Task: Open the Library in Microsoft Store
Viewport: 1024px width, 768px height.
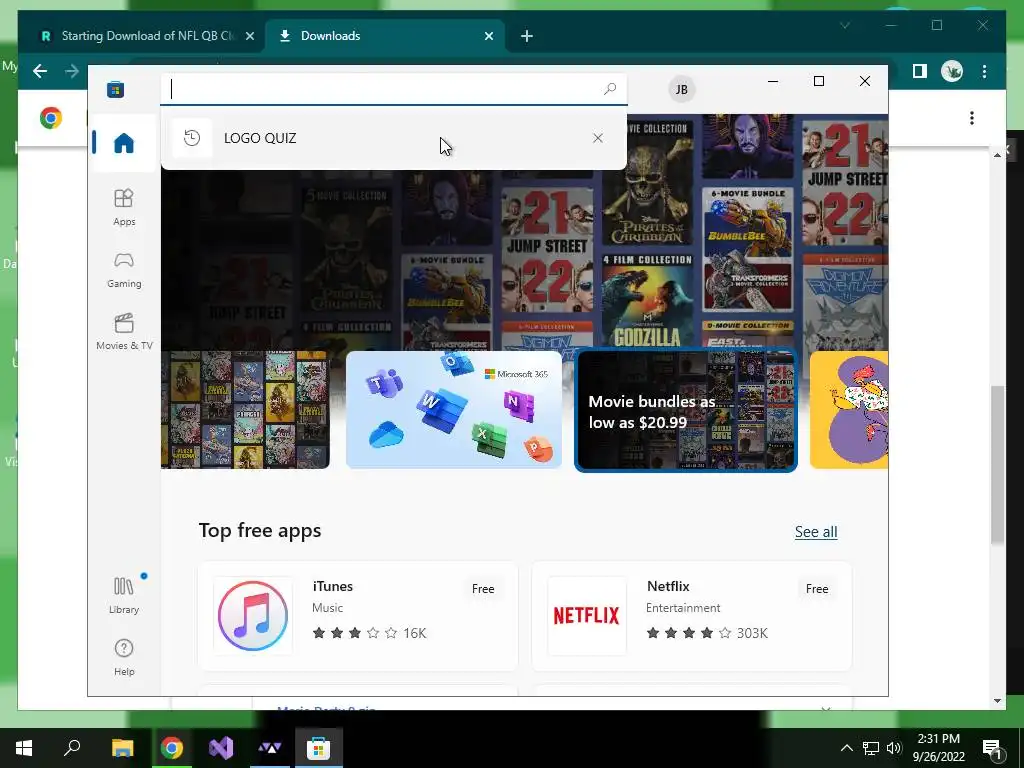Action: point(124,595)
